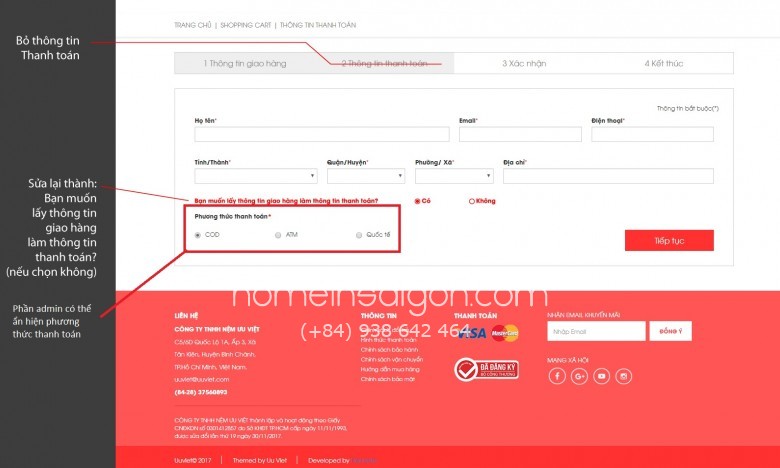The width and height of the screenshot is (780, 468).
Task: Click the MasterCard payment logo
Action: coord(505,333)
